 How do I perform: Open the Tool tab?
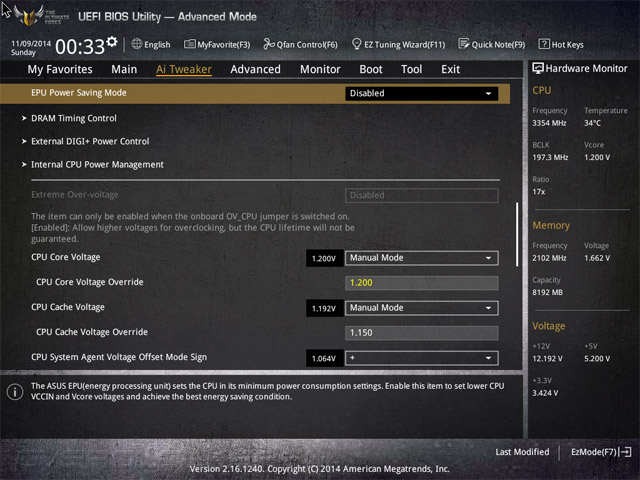(x=411, y=69)
